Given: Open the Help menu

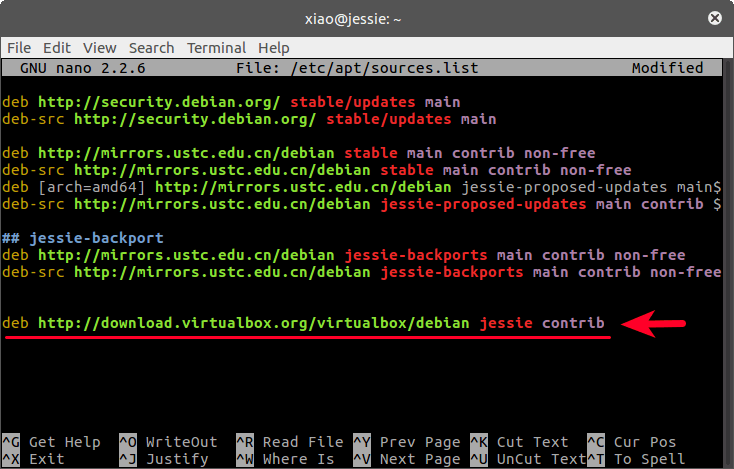Looking at the screenshot, I should point(273,48).
